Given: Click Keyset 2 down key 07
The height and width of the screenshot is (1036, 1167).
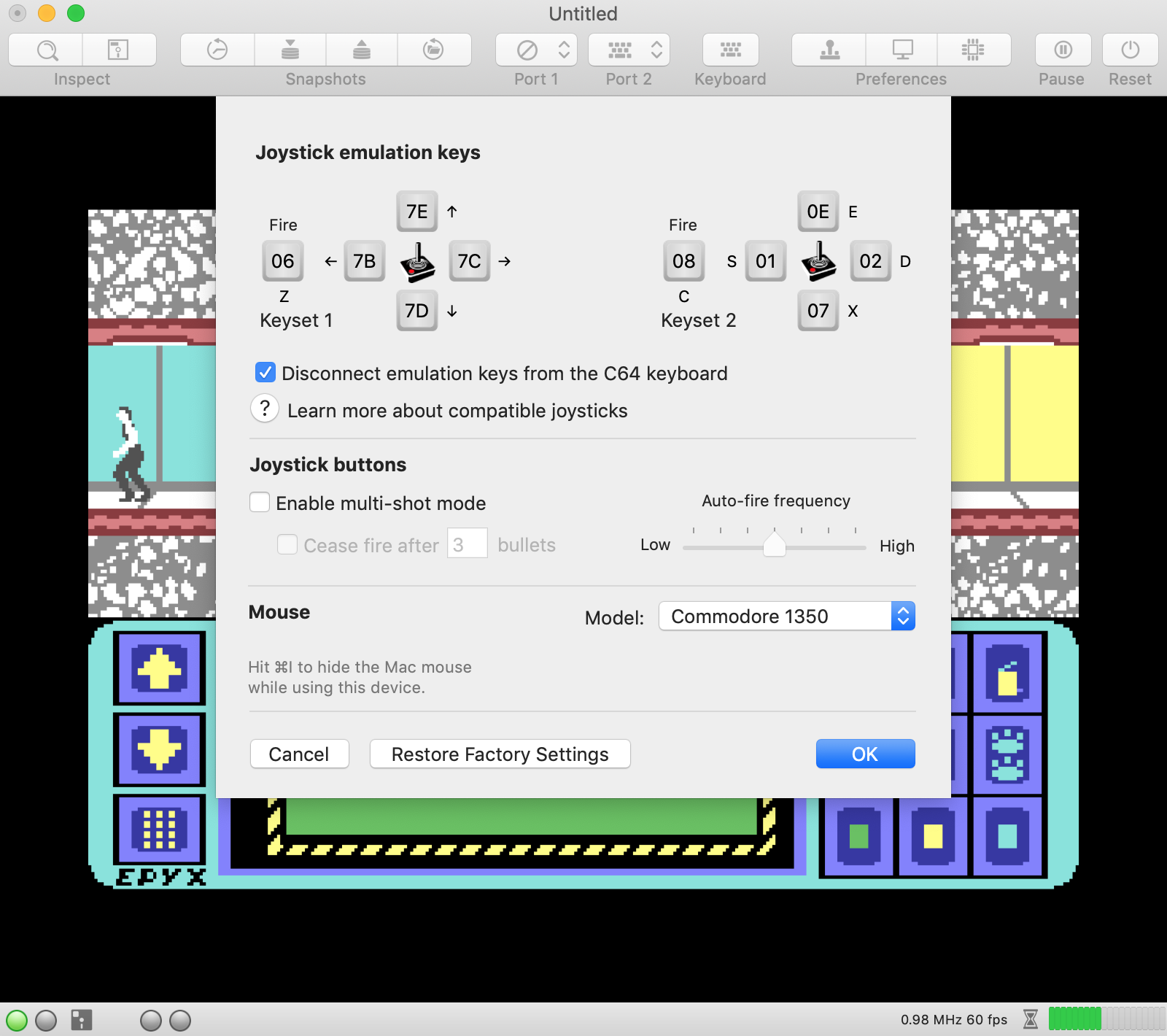Looking at the screenshot, I should point(818,311).
